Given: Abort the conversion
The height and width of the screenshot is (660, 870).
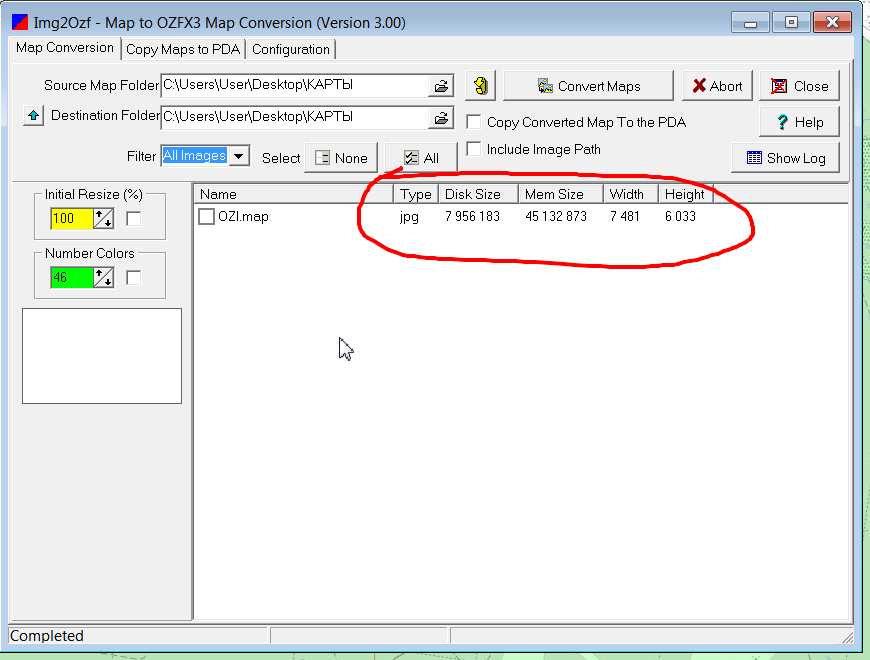Looking at the screenshot, I should (x=716, y=86).
